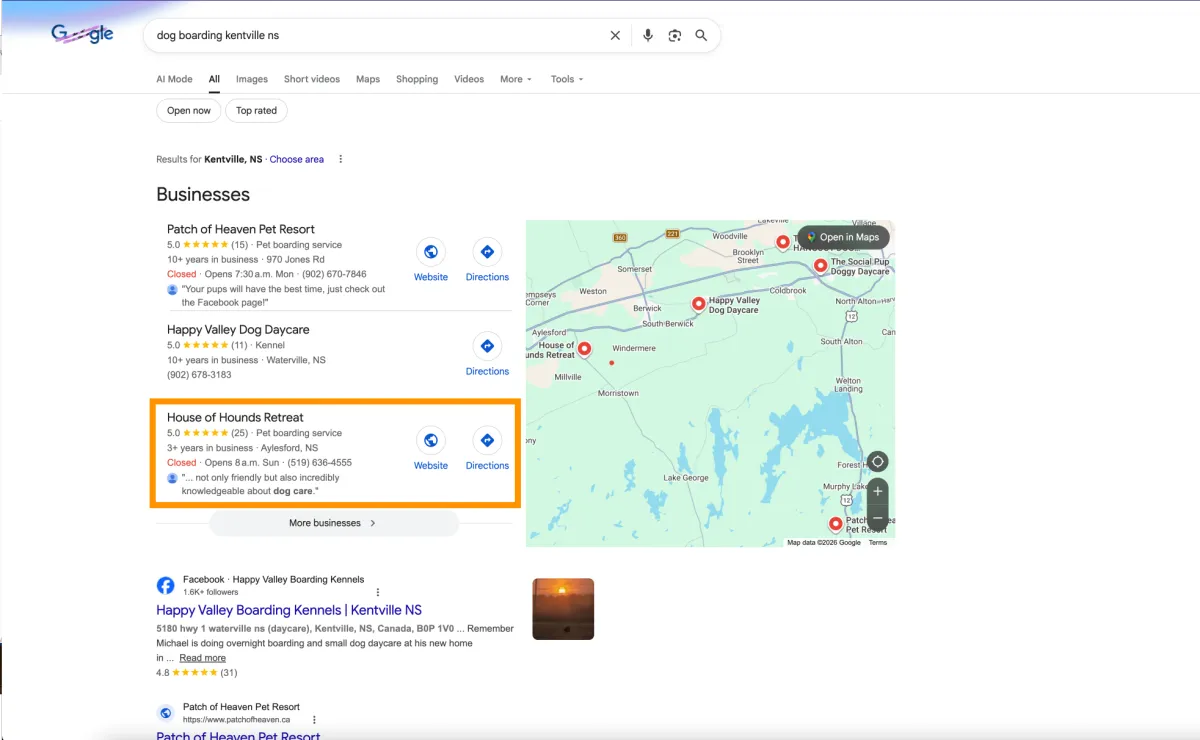Click into the search input field
Screen dimensions: 1200x740
pos(380,35)
